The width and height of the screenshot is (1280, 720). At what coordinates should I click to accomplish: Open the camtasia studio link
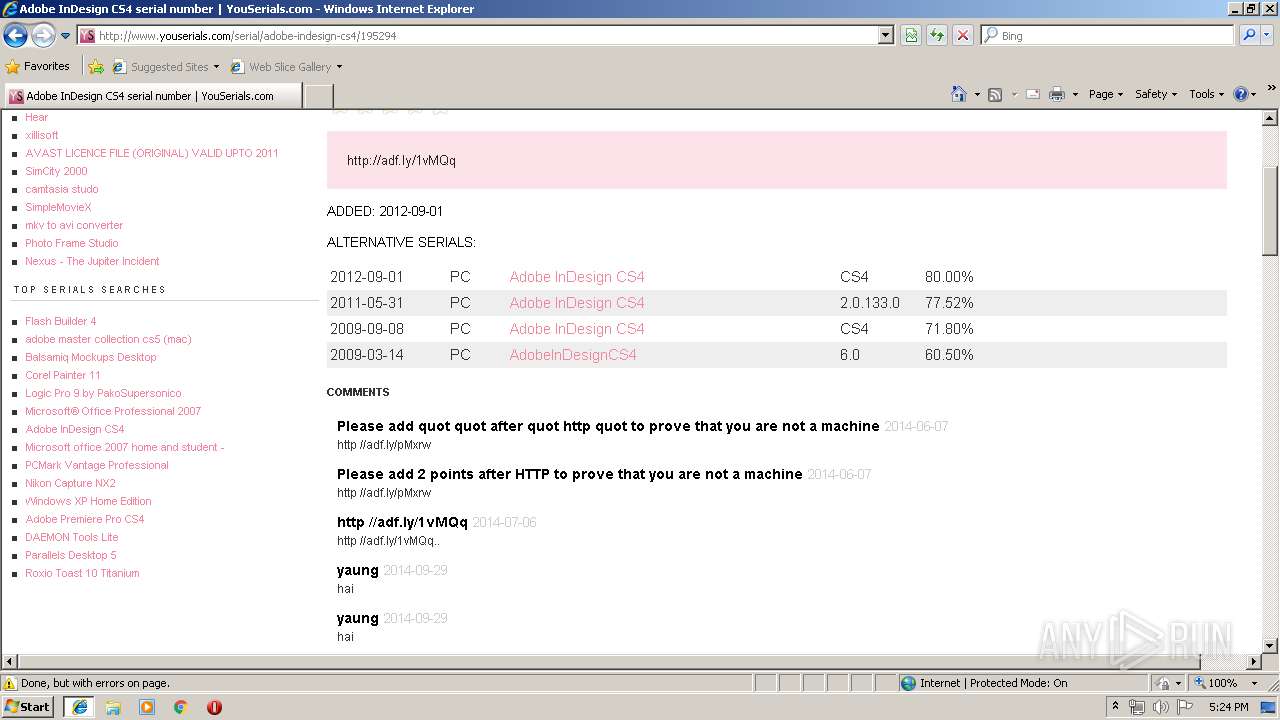pyautogui.click(x=62, y=189)
